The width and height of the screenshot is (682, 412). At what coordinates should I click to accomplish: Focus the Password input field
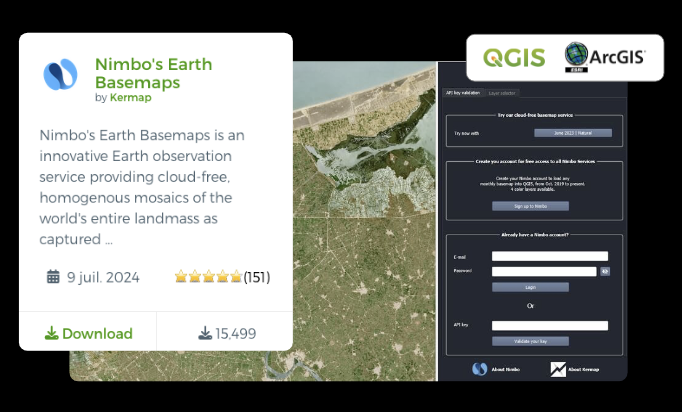[x=544, y=271]
